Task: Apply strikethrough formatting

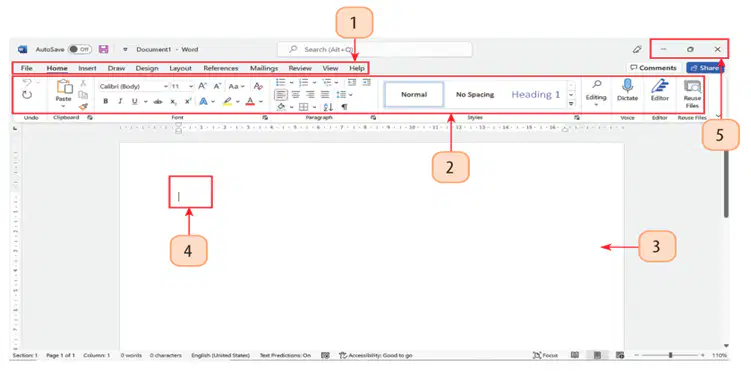Action: coord(158,101)
